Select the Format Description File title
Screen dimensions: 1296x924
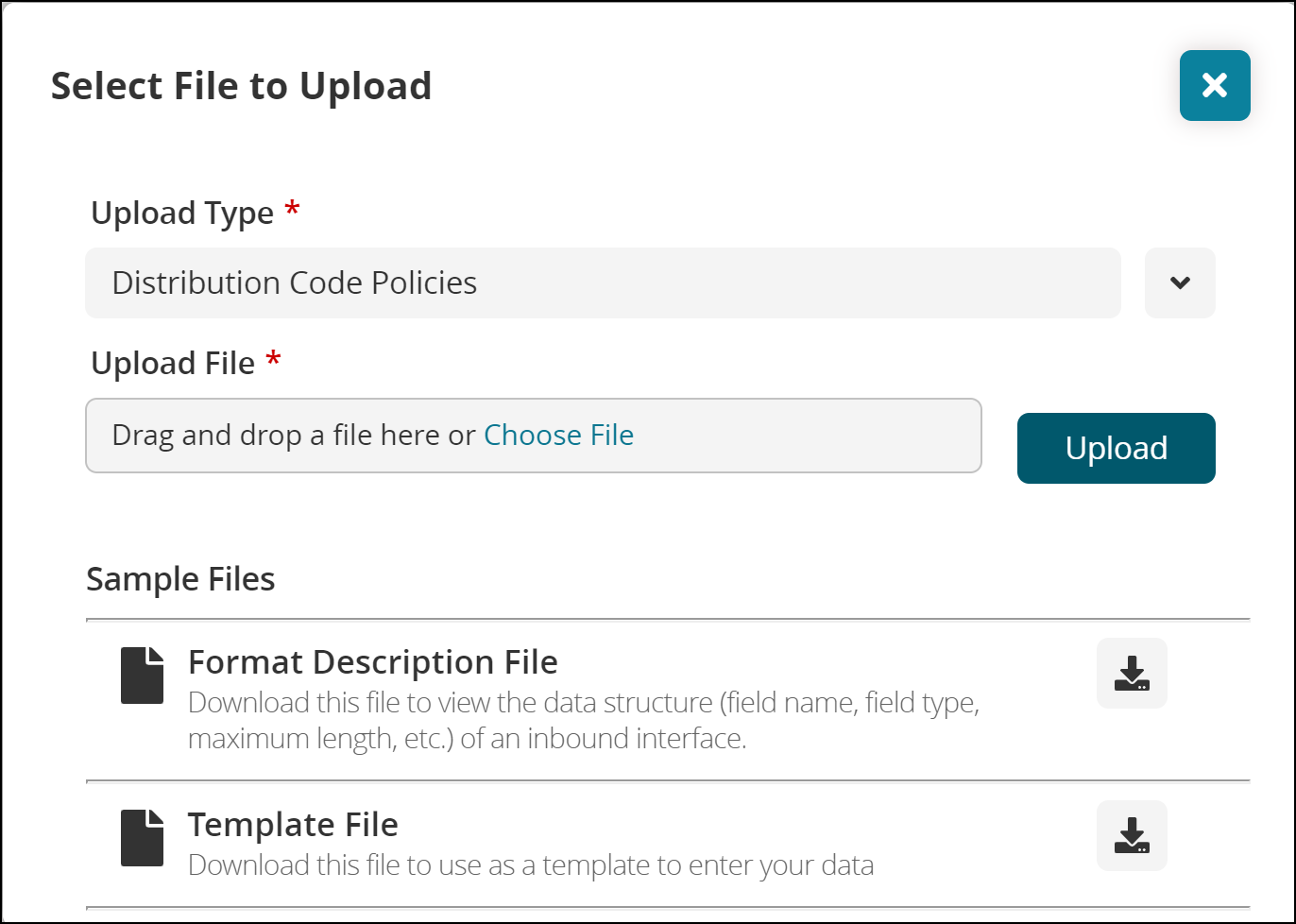pos(373,662)
